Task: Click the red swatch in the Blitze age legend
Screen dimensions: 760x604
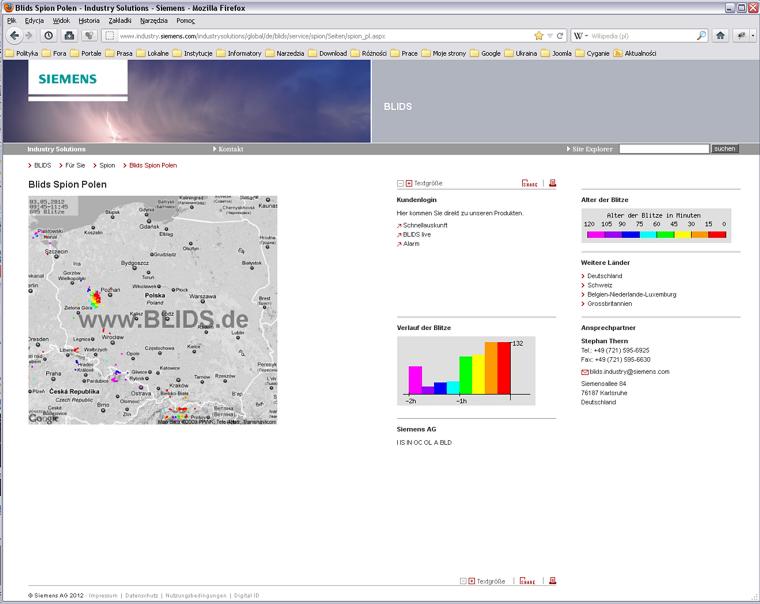Action: tap(717, 235)
